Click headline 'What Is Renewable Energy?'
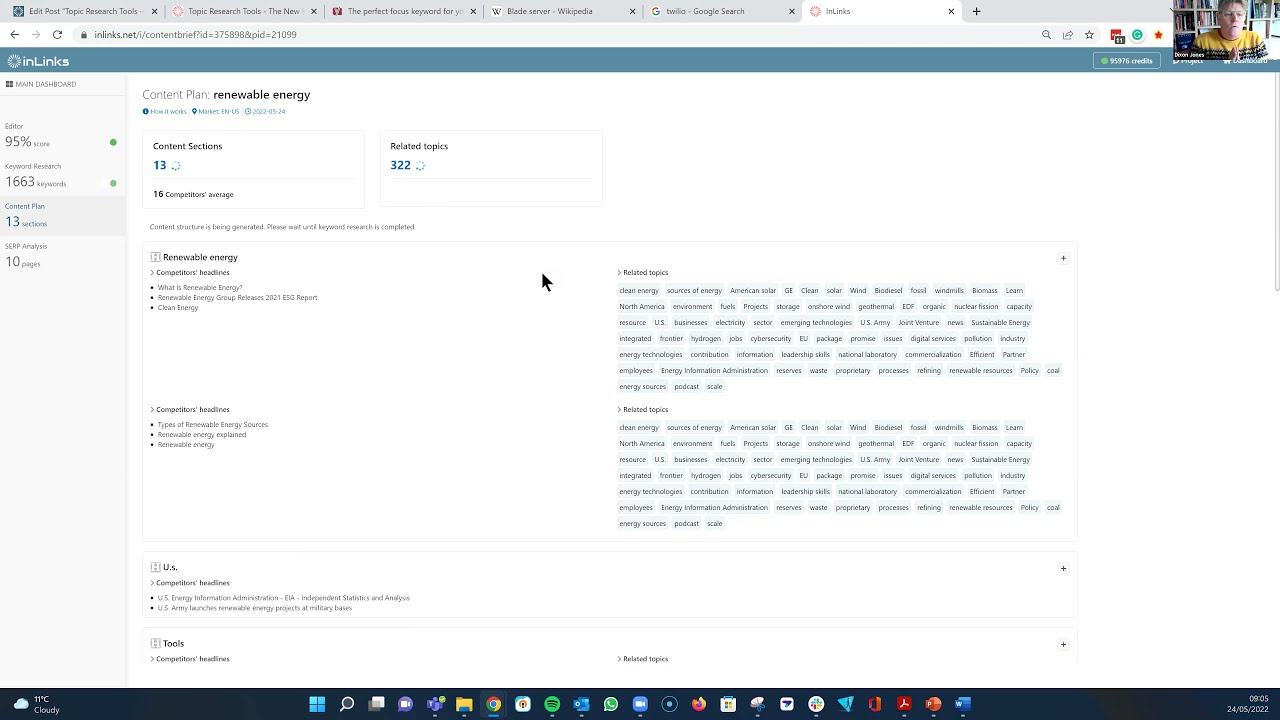 [200, 288]
